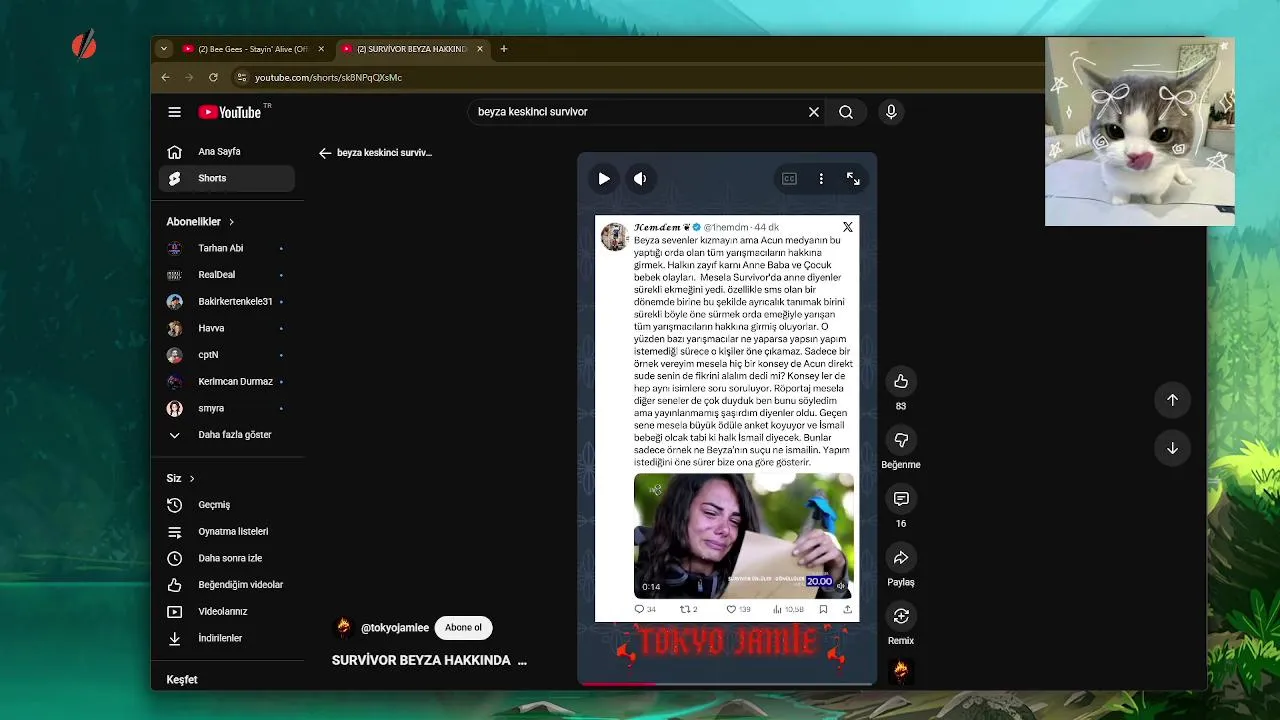This screenshot has height=720, width=1280.
Task: Click the search magnifier button
Action: click(x=846, y=112)
